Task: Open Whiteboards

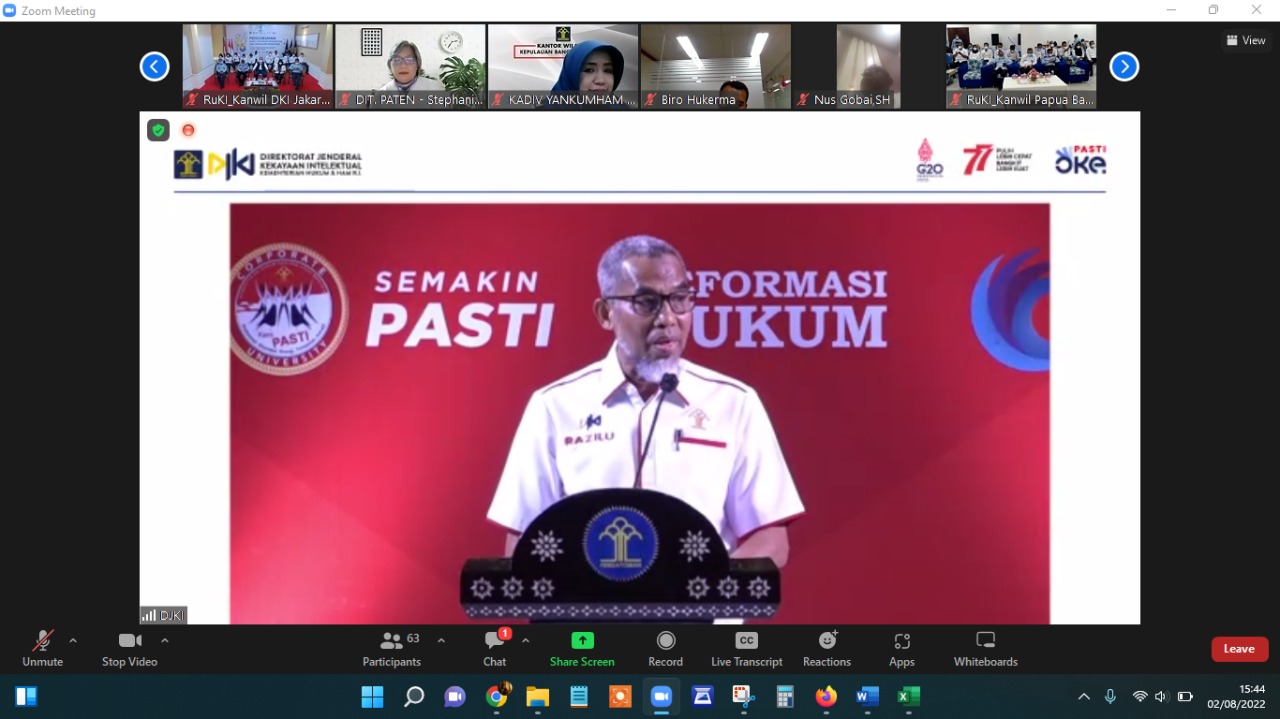Action: coord(985,648)
